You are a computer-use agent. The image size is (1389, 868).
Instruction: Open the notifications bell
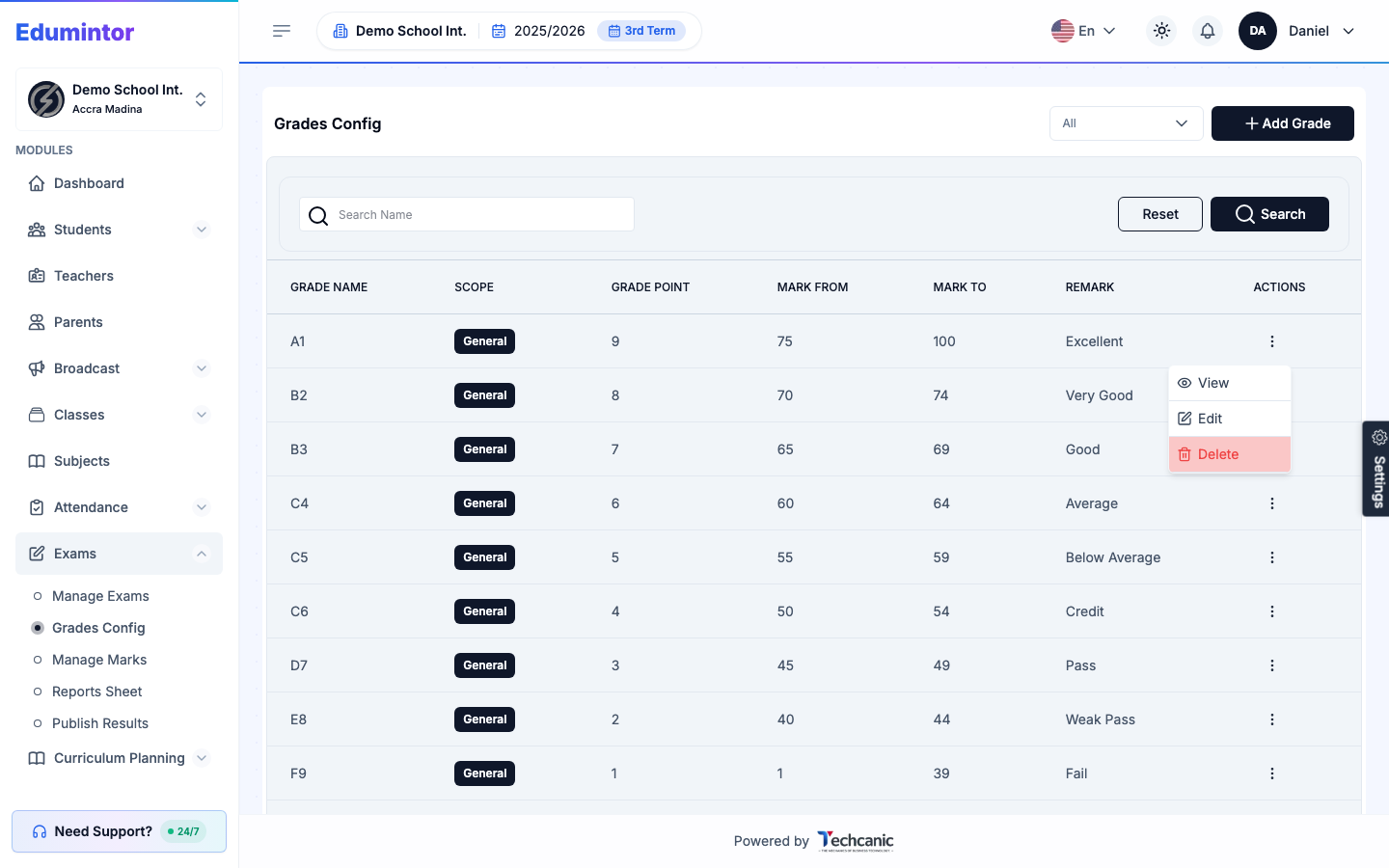[1208, 31]
